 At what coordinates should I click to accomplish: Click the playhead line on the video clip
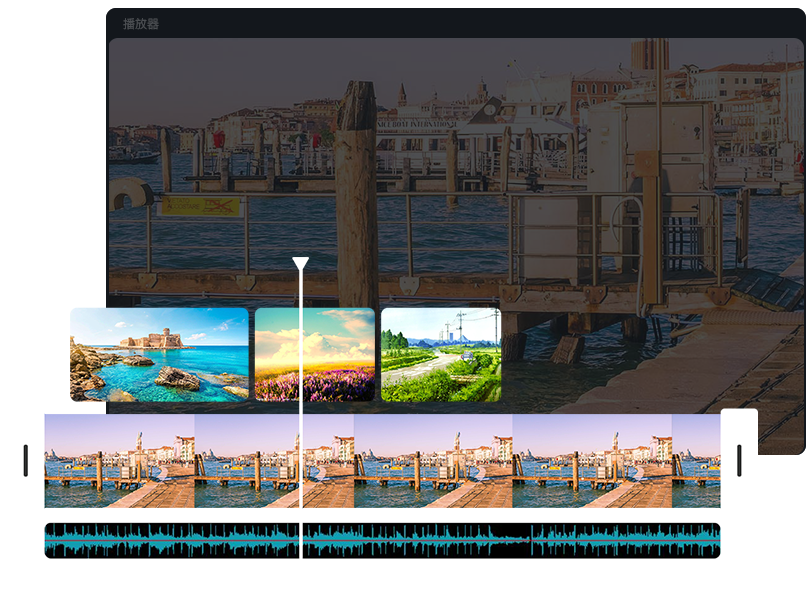300,463
